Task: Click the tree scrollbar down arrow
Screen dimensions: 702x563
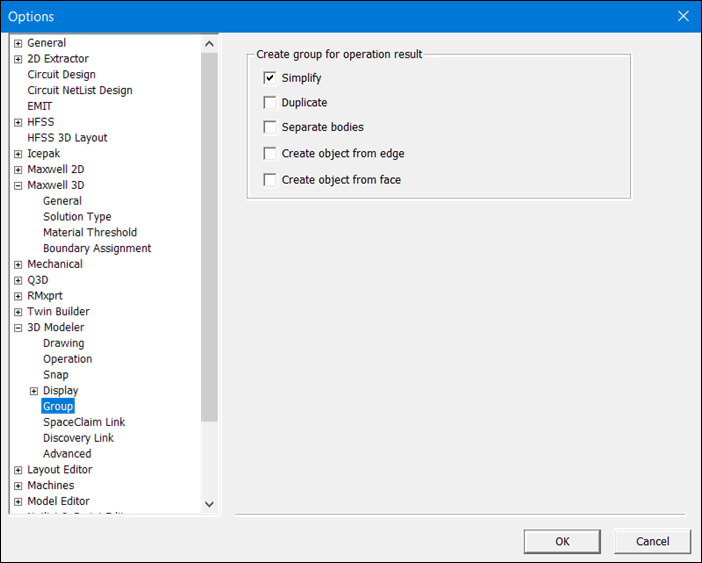Action: 209,504
